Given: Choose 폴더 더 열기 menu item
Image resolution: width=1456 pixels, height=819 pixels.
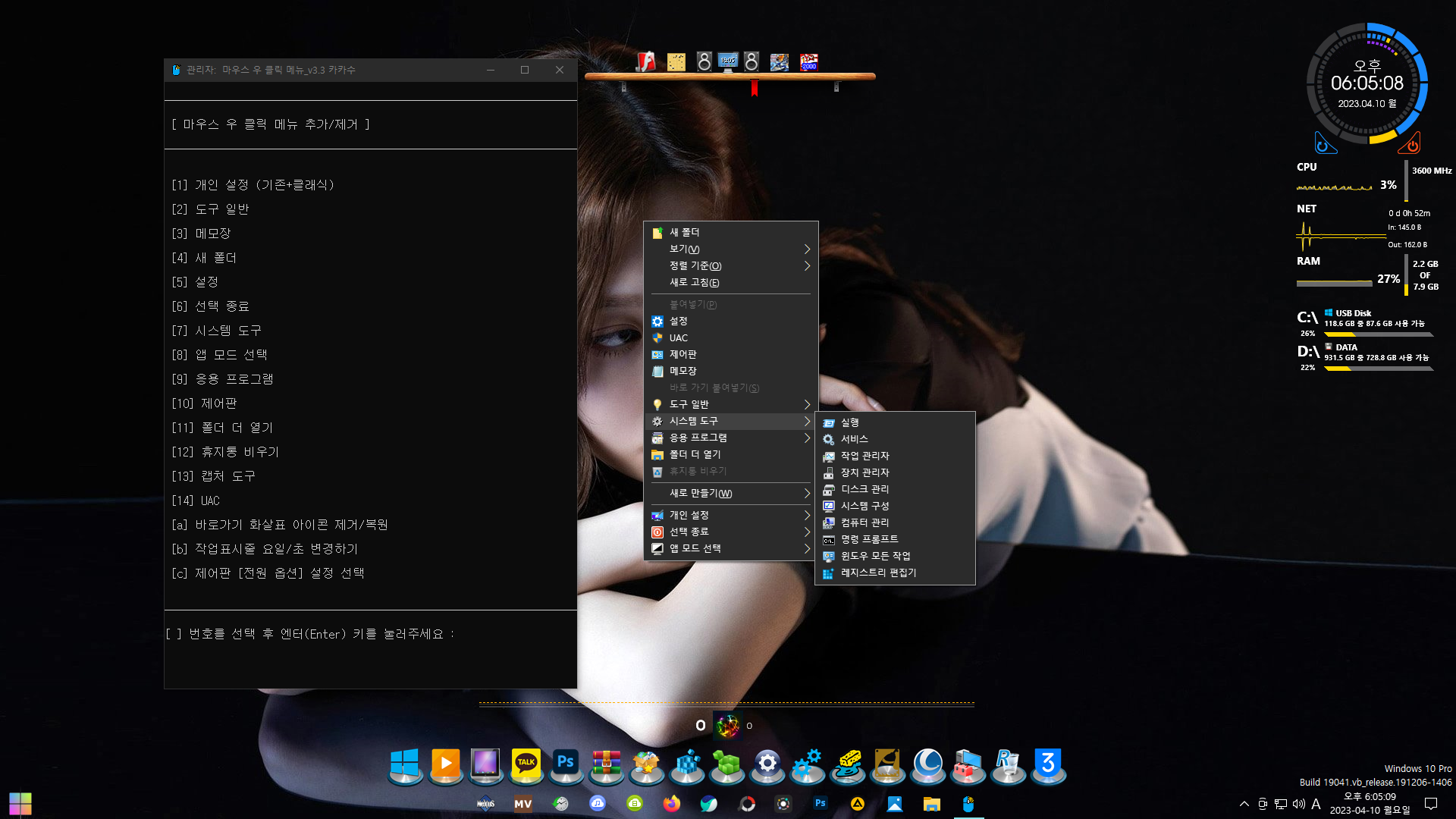Looking at the screenshot, I should tap(730, 455).
